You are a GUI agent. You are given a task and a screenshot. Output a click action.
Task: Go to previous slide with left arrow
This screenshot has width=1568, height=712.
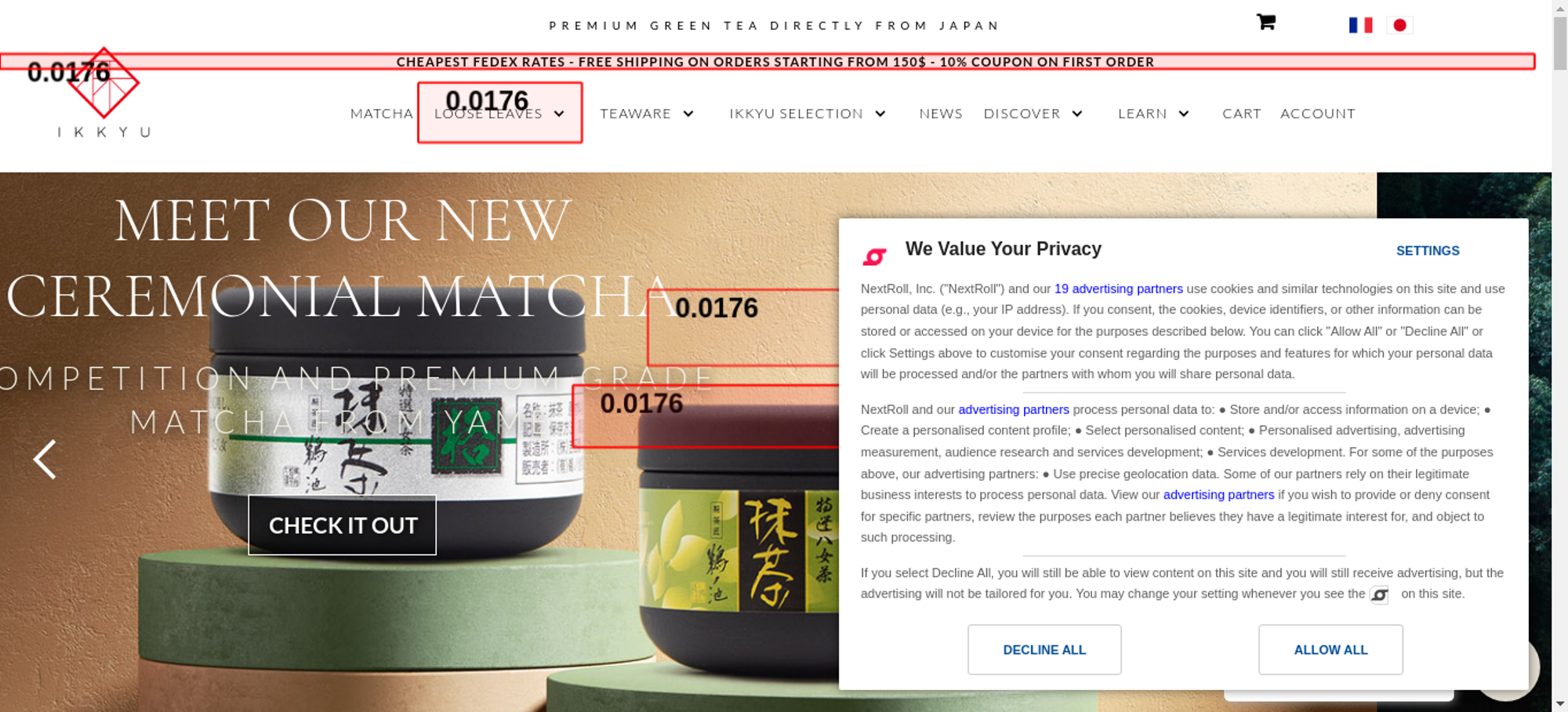tap(45, 459)
